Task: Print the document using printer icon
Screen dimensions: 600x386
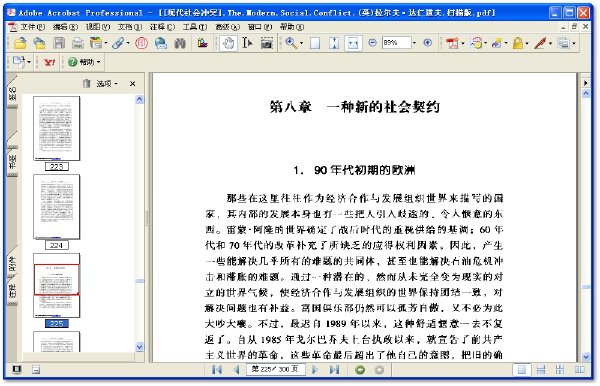Action: (x=78, y=43)
